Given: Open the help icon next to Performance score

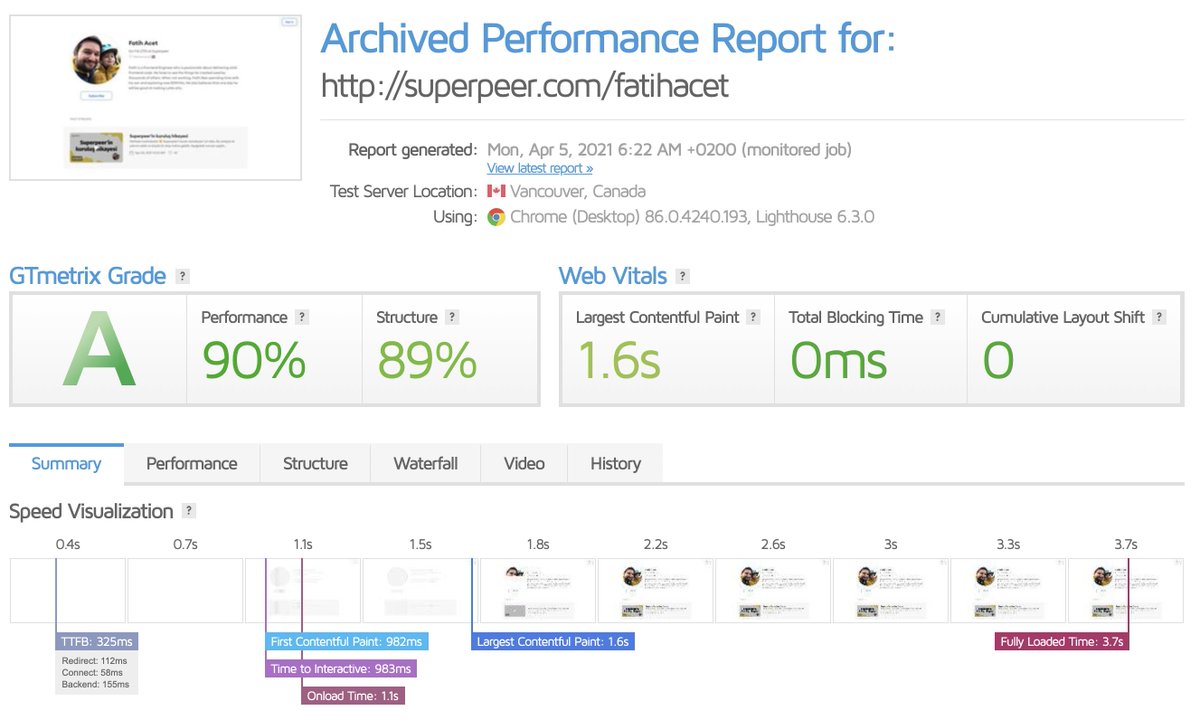Looking at the screenshot, I should point(302,317).
